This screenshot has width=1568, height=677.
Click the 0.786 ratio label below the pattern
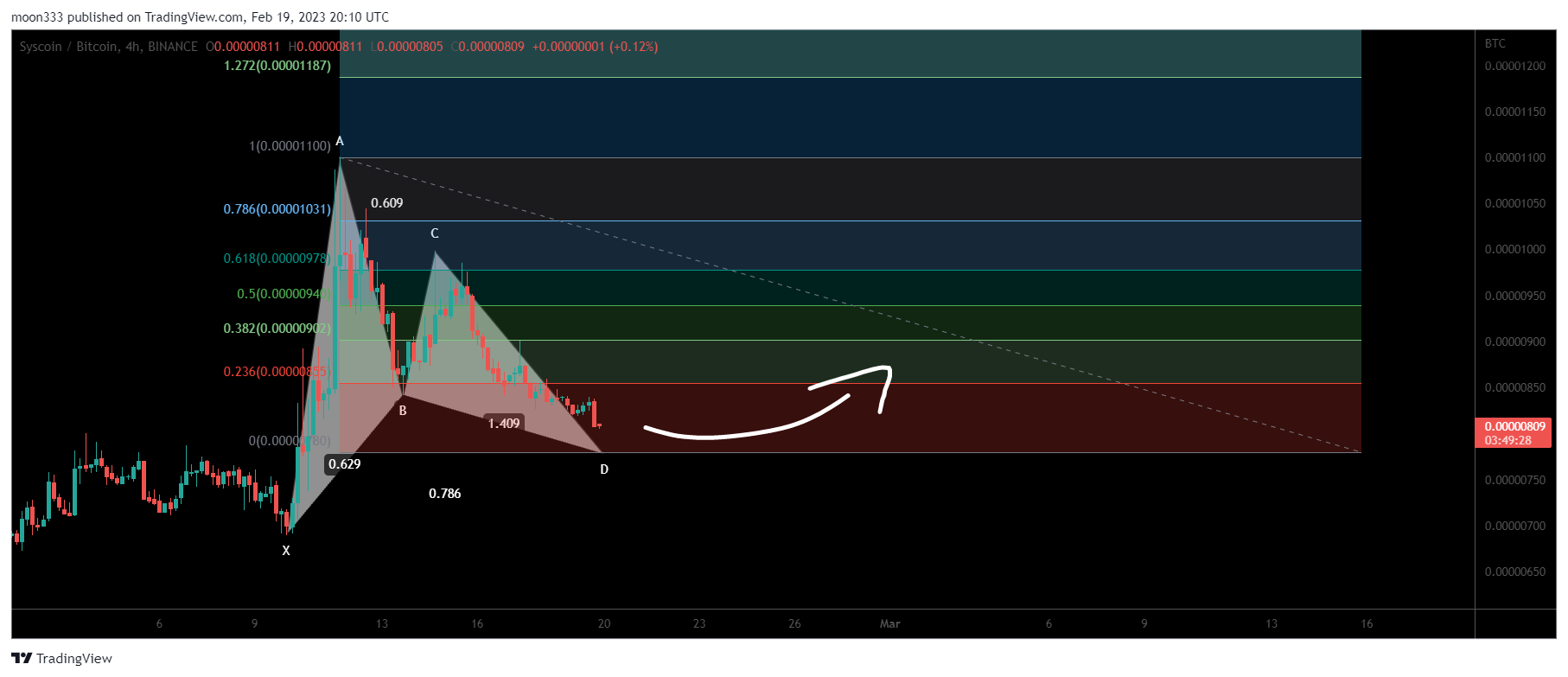445,494
